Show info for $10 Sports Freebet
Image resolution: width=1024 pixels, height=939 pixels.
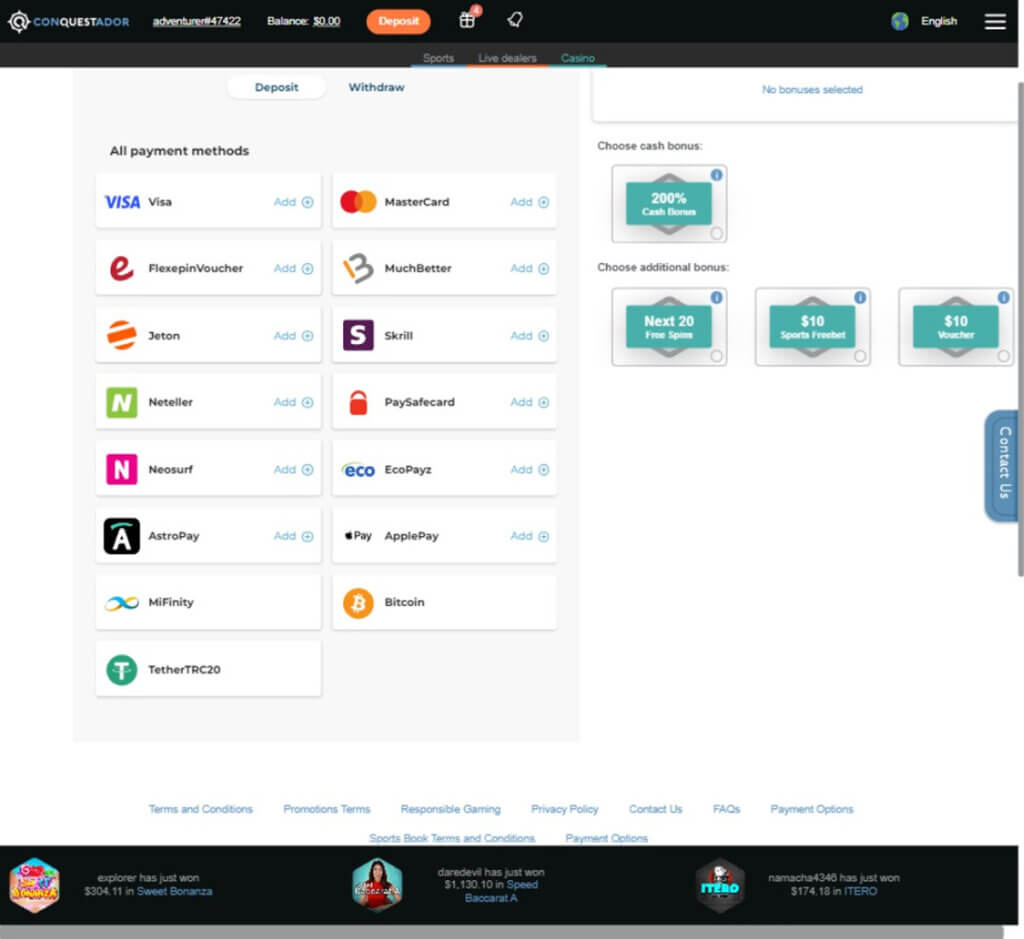pyautogui.click(x=860, y=298)
